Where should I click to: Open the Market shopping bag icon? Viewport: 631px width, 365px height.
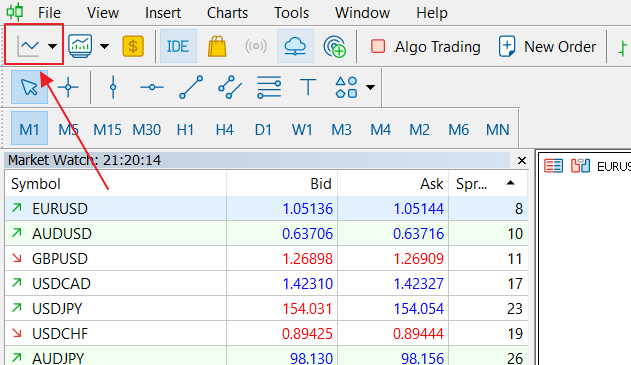pyautogui.click(x=217, y=46)
